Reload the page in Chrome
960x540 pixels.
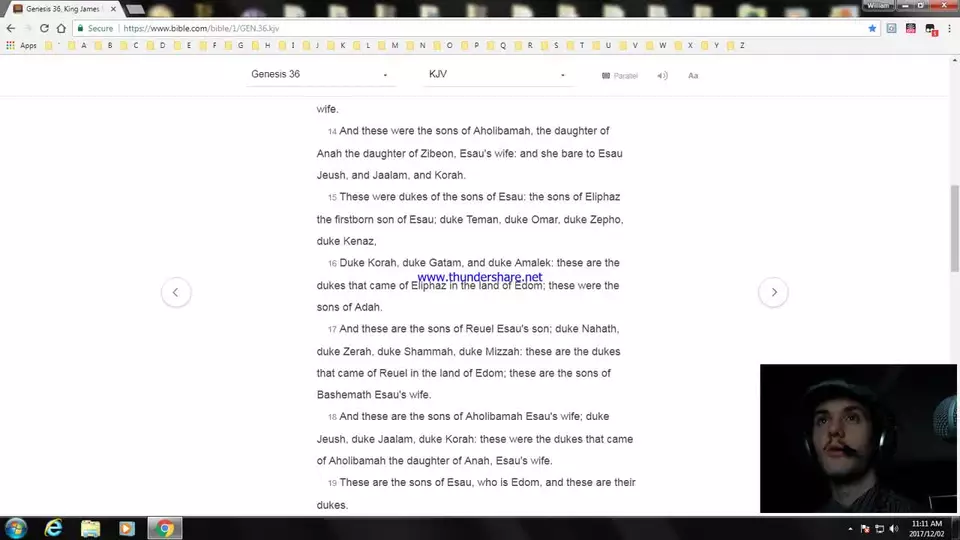(x=44, y=29)
